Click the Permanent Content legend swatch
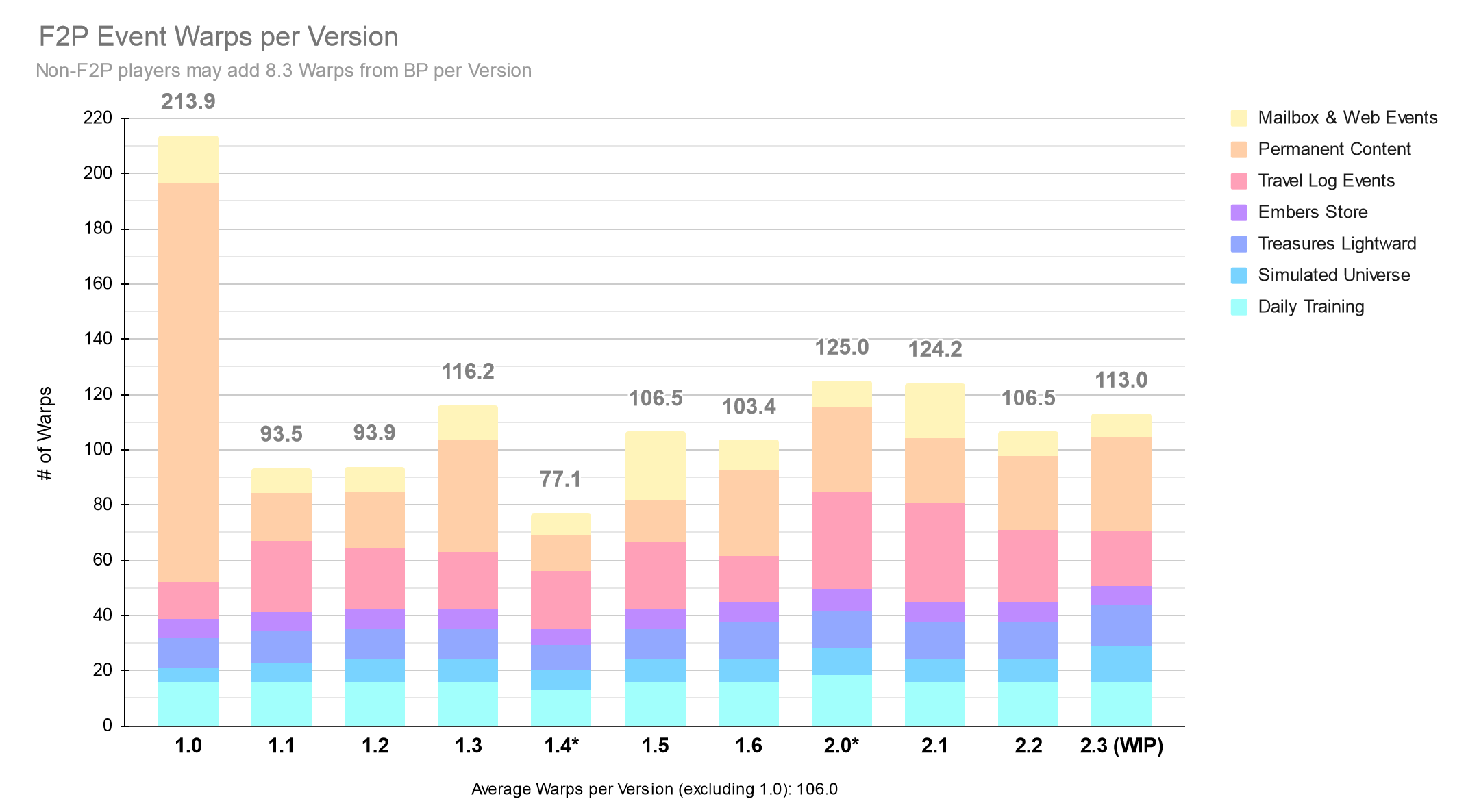 [x=1239, y=149]
